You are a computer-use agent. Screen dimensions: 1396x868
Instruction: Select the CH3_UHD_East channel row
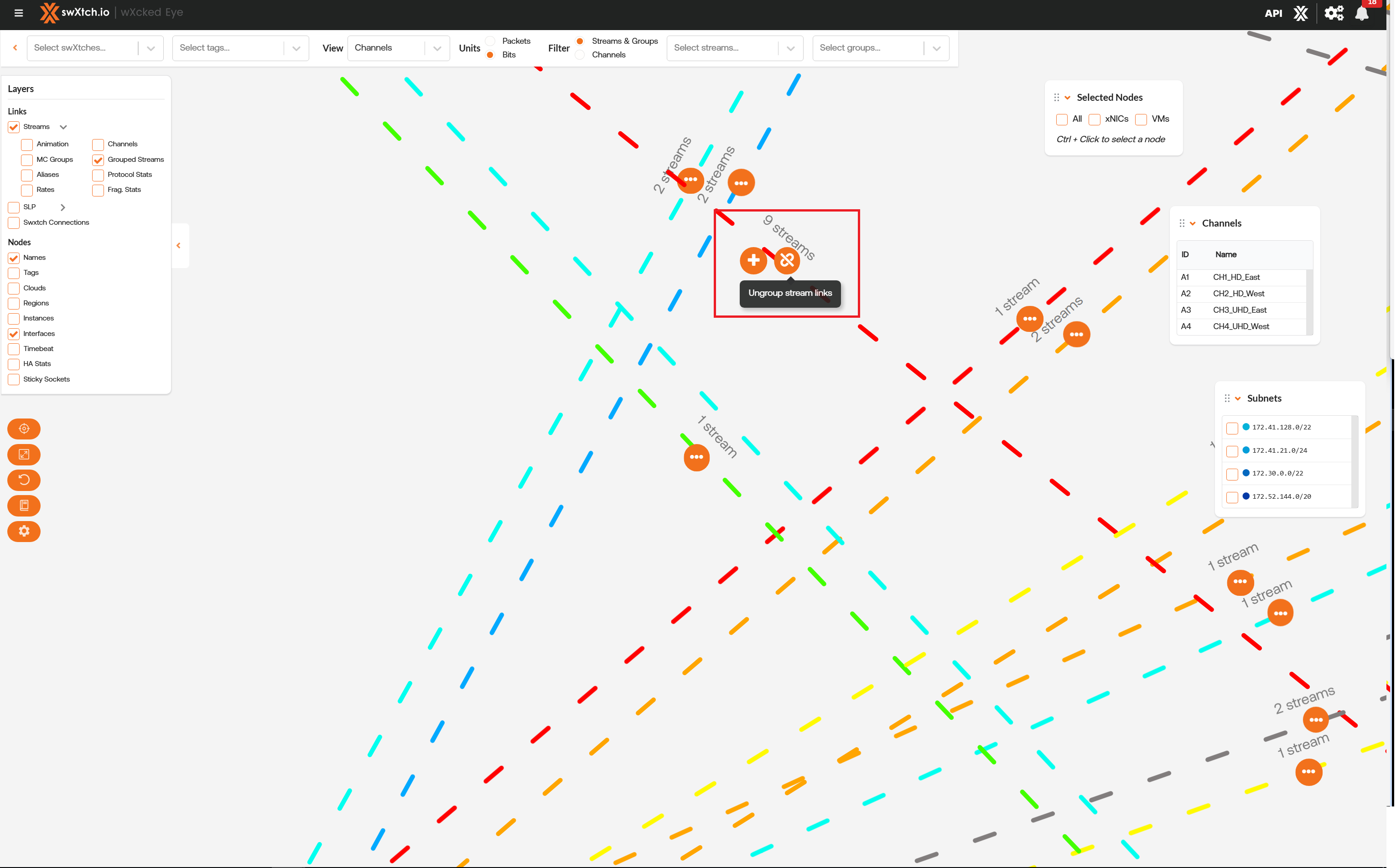[1239, 310]
